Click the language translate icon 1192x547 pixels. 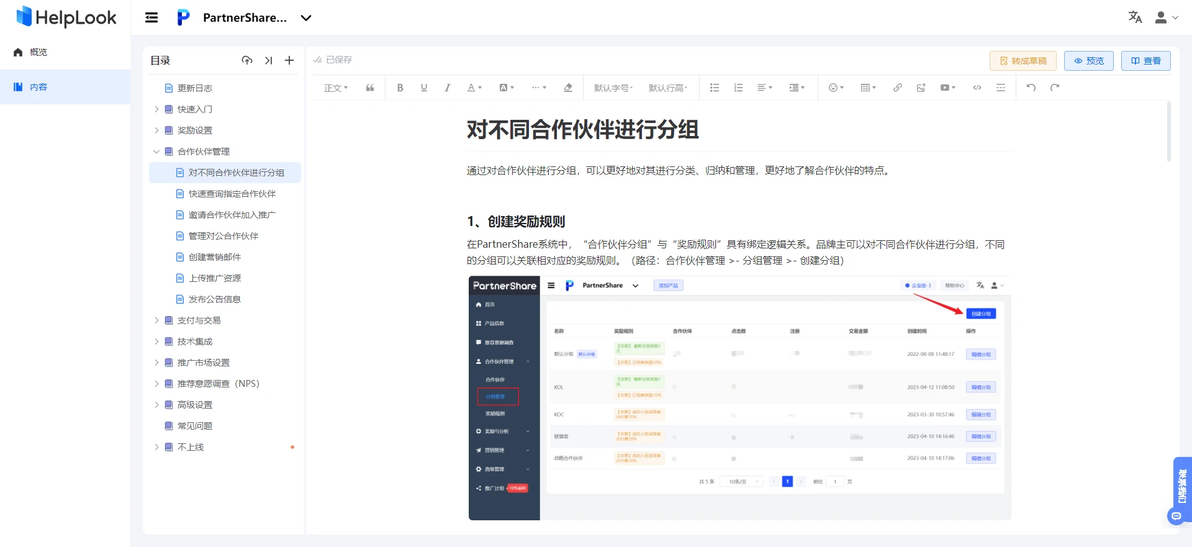[1135, 17]
